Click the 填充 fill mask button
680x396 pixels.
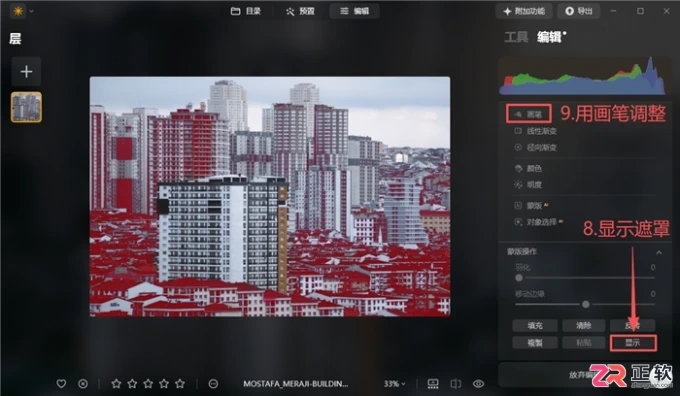[535, 326]
